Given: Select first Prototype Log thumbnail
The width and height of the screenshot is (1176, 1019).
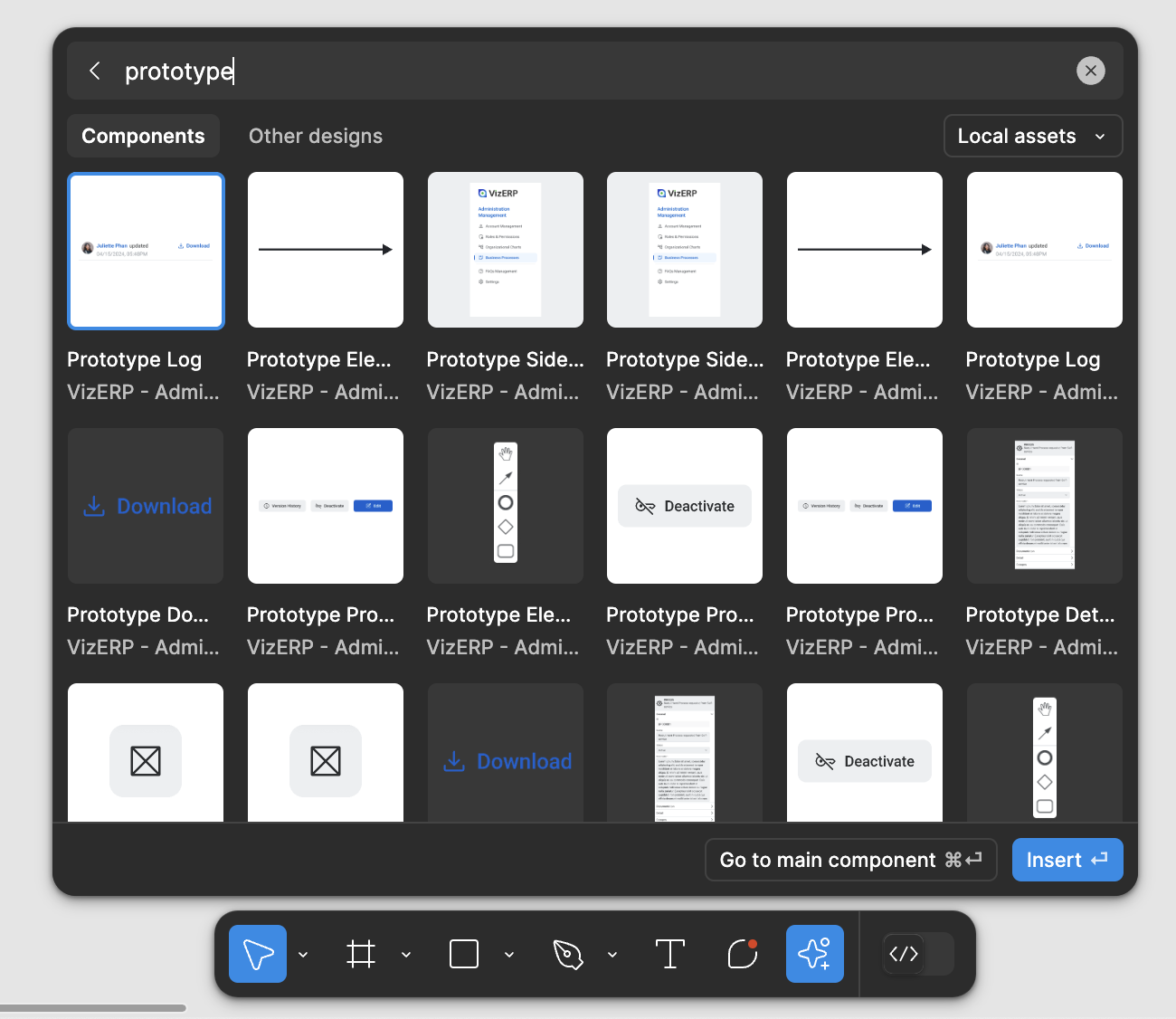Looking at the screenshot, I should (x=146, y=251).
